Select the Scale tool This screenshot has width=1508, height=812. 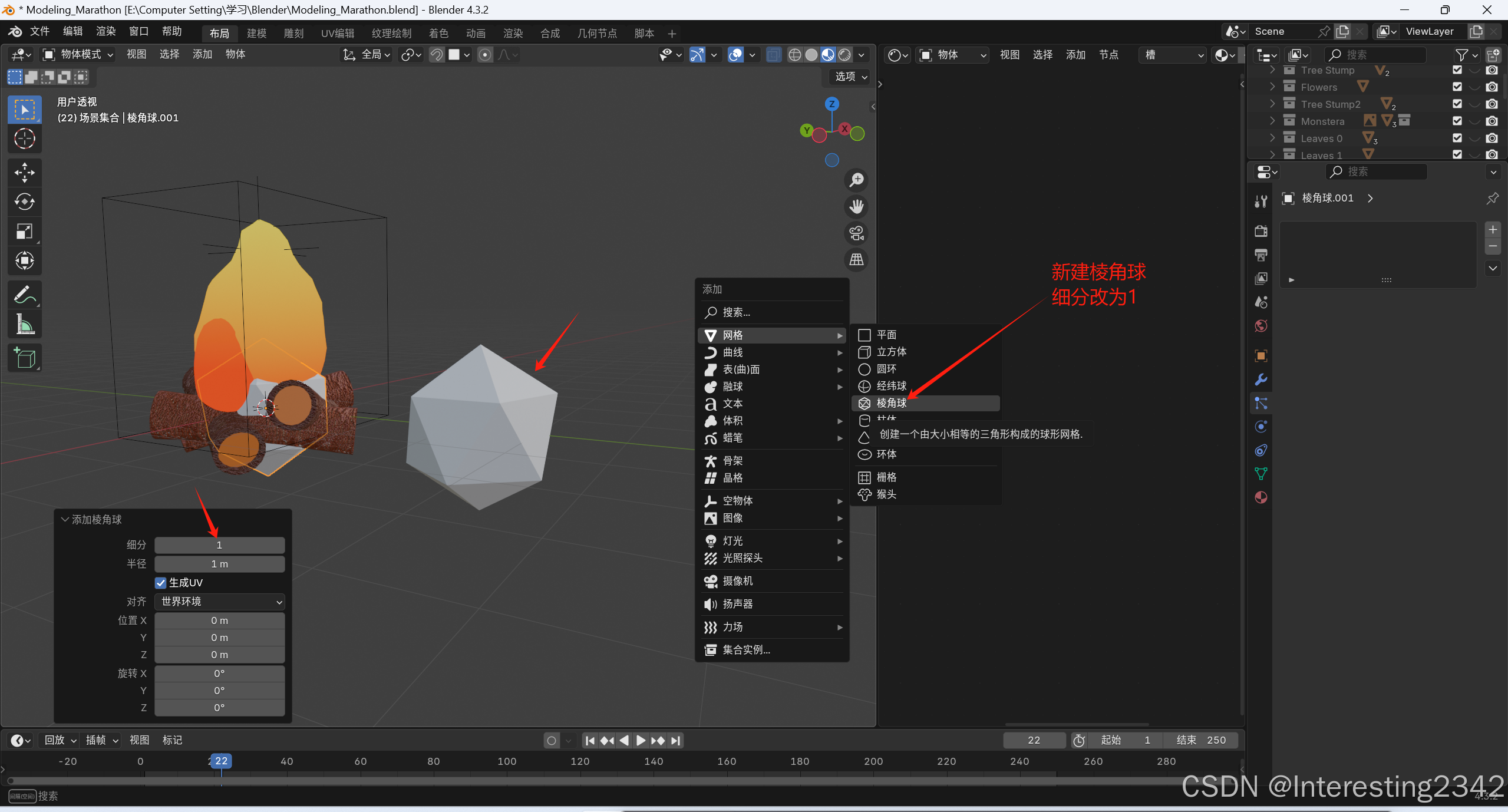click(x=24, y=232)
